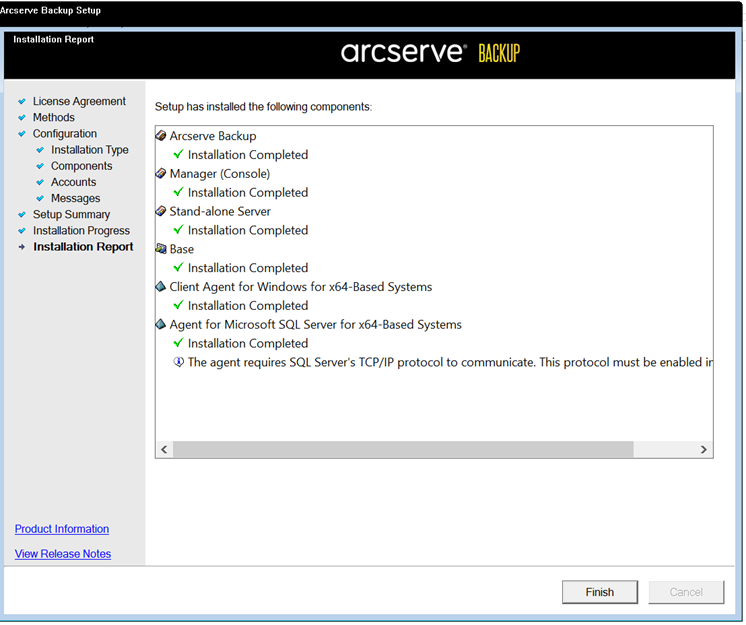The image size is (746, 625).
Task: Click 'Installation Completed' under Manager (Console)
Action: (248, 192)
